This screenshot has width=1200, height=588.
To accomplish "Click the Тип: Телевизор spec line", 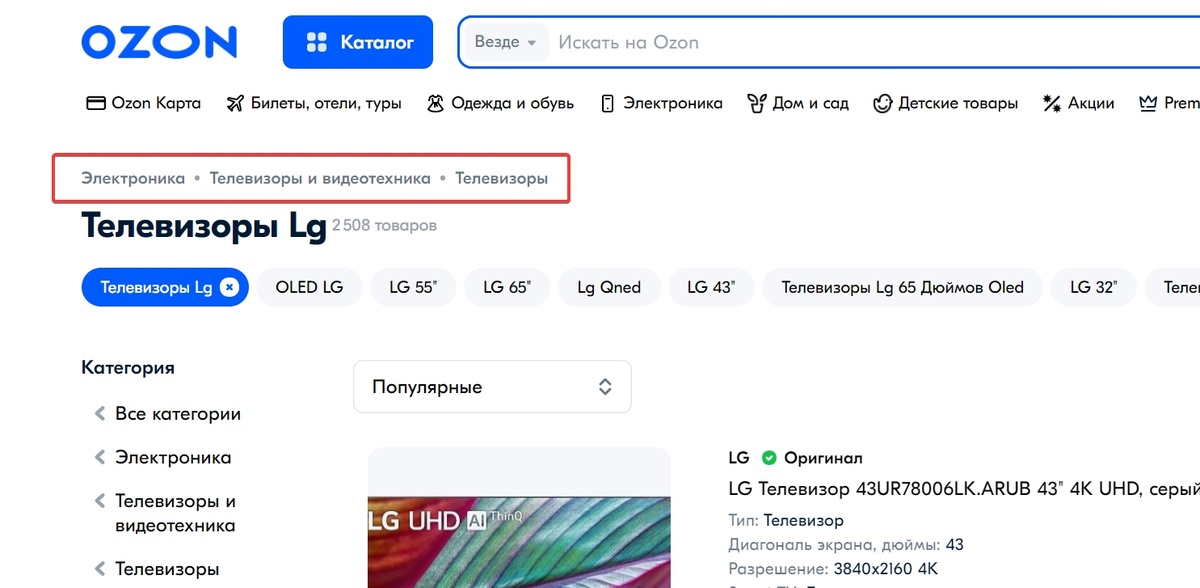I will point(786,520).
